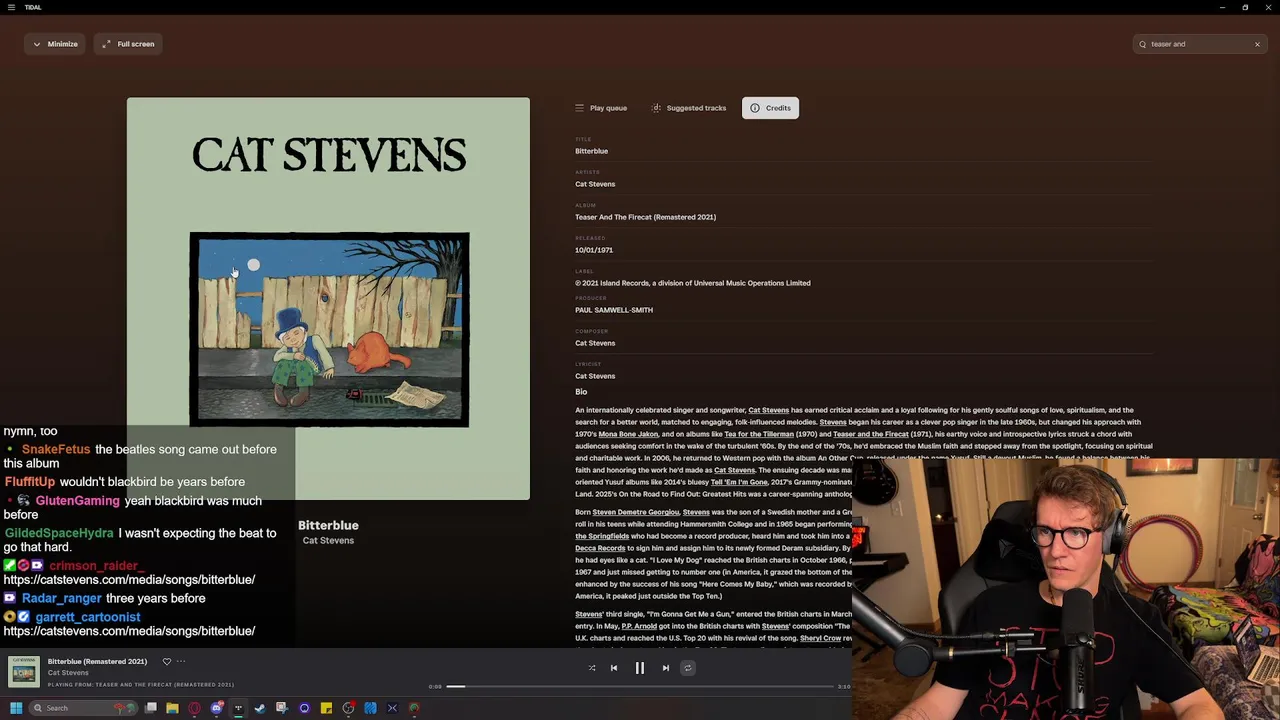Open File Explorer from the taskbar
The height and width of the screenshot is (720, 1280).
[x=173, y=708]
